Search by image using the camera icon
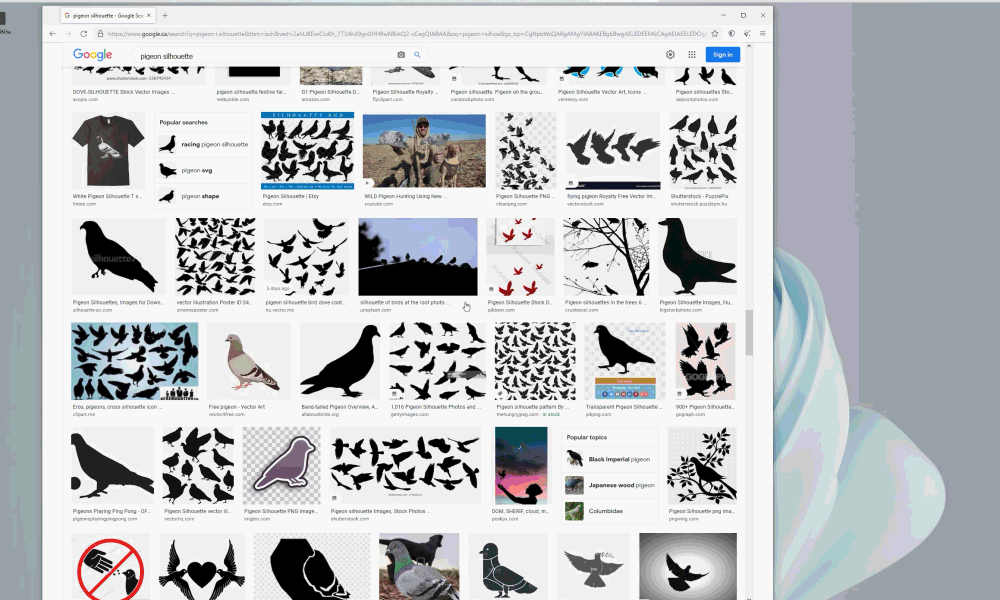Screen dimensions: 1000x600 point(401,55)
